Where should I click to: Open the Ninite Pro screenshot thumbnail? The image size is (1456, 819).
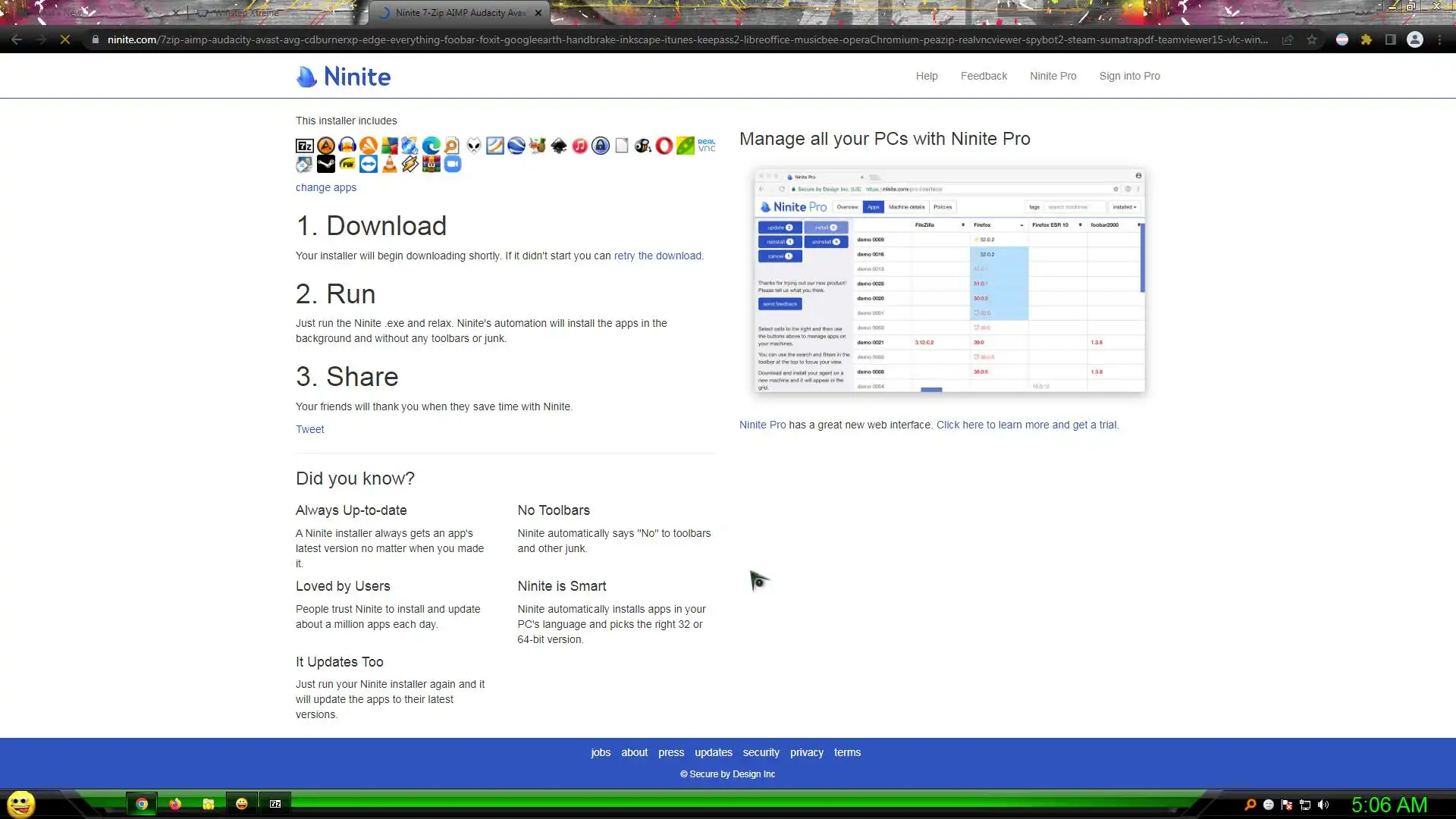pyautogui.click(x=949, y=280)
